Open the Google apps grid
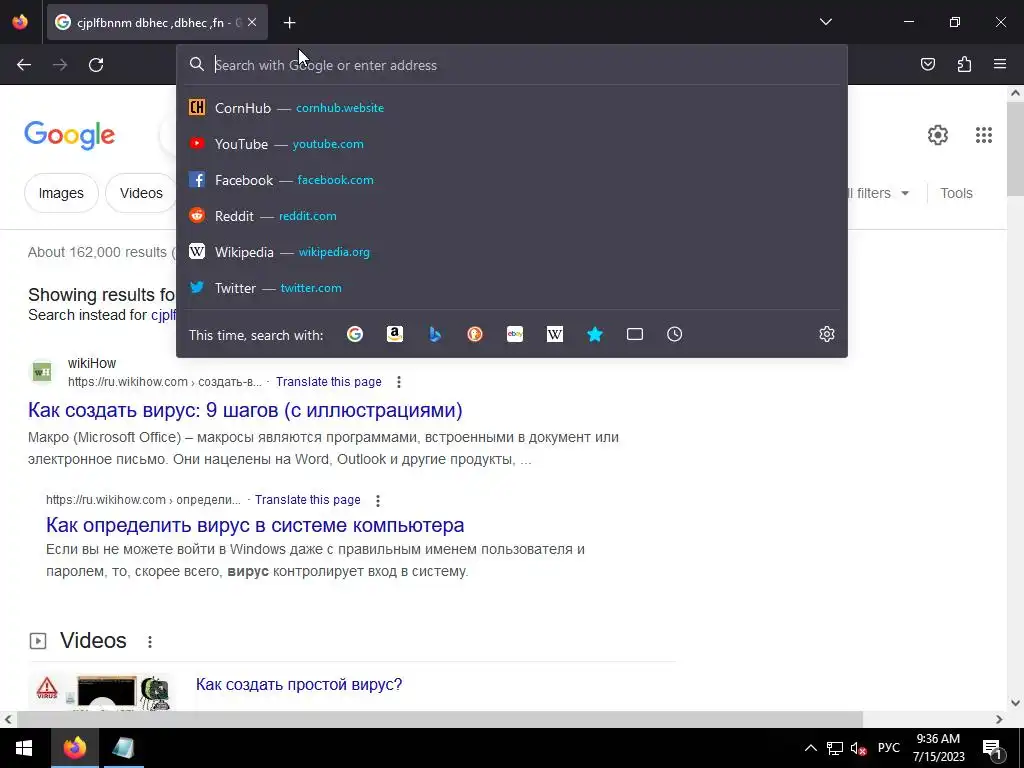This screenshot has height=768, width=1024. point(984,135)
